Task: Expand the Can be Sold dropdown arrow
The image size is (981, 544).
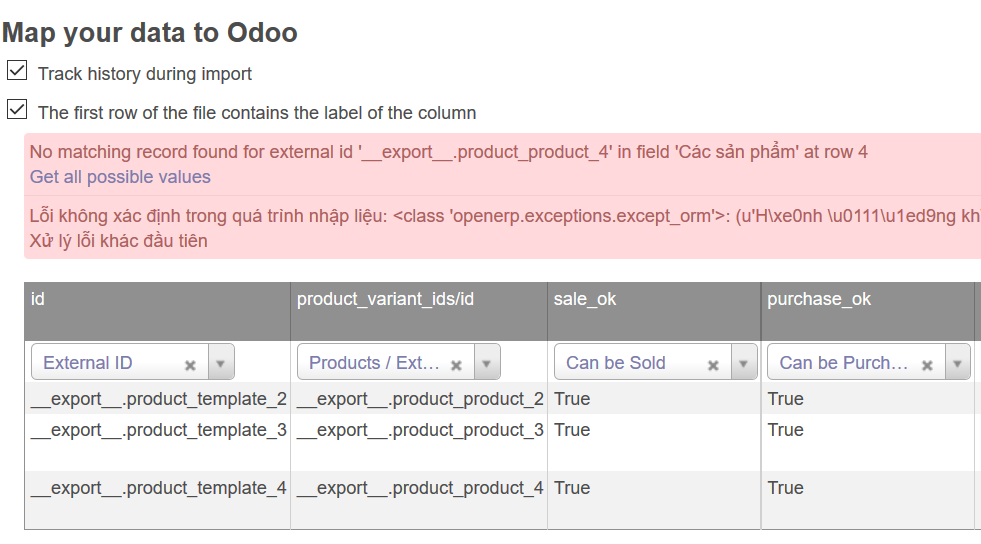Action: [743, 363]
